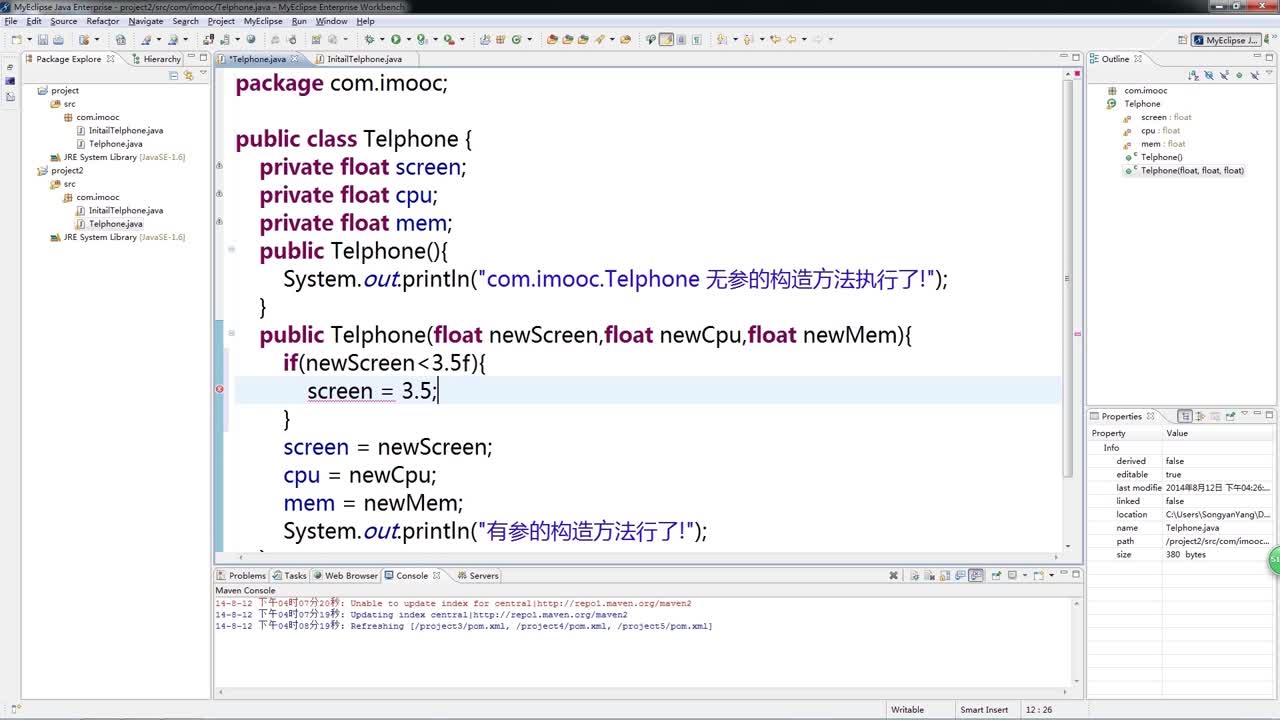1280x720 pixels.
Task: Click the green Run button icon
Action: coord(396,40)
